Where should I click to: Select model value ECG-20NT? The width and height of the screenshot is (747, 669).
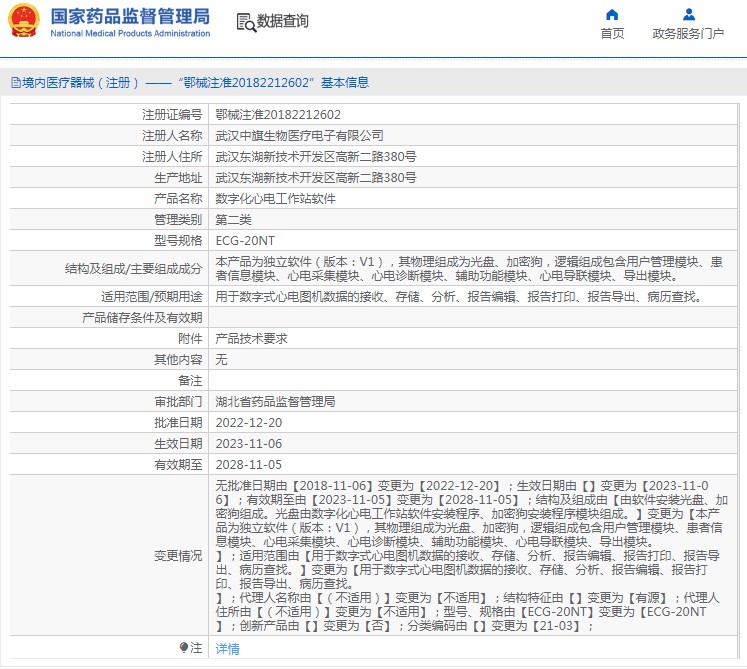245,241
